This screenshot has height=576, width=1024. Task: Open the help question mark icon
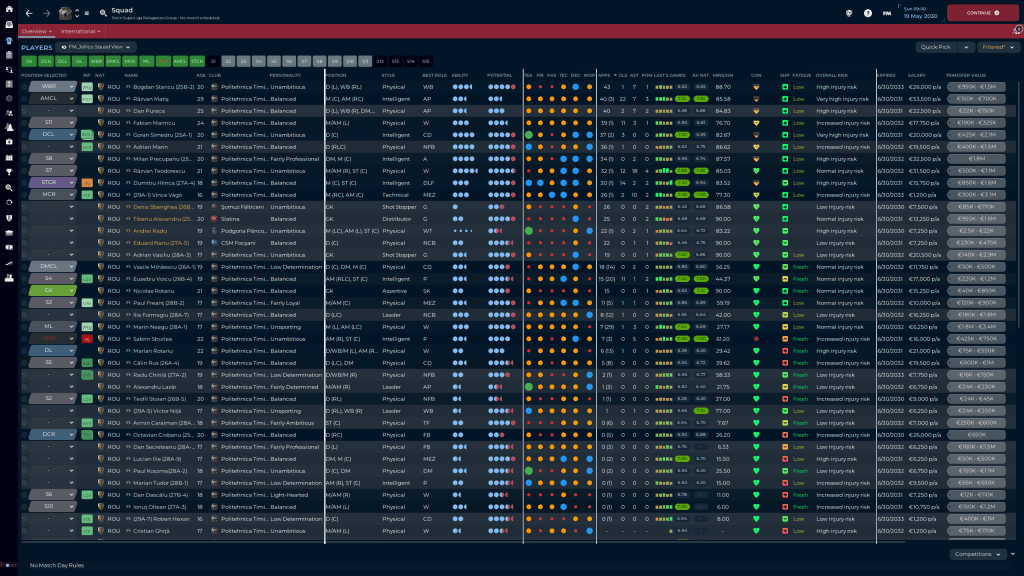point(868,13)
